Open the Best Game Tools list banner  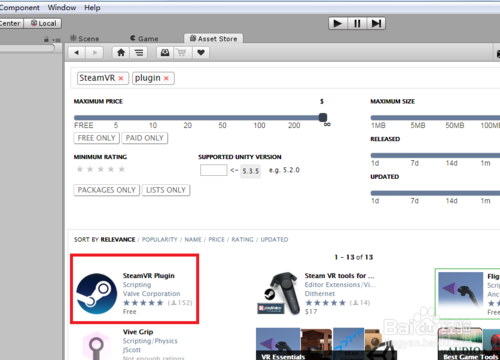469,344
